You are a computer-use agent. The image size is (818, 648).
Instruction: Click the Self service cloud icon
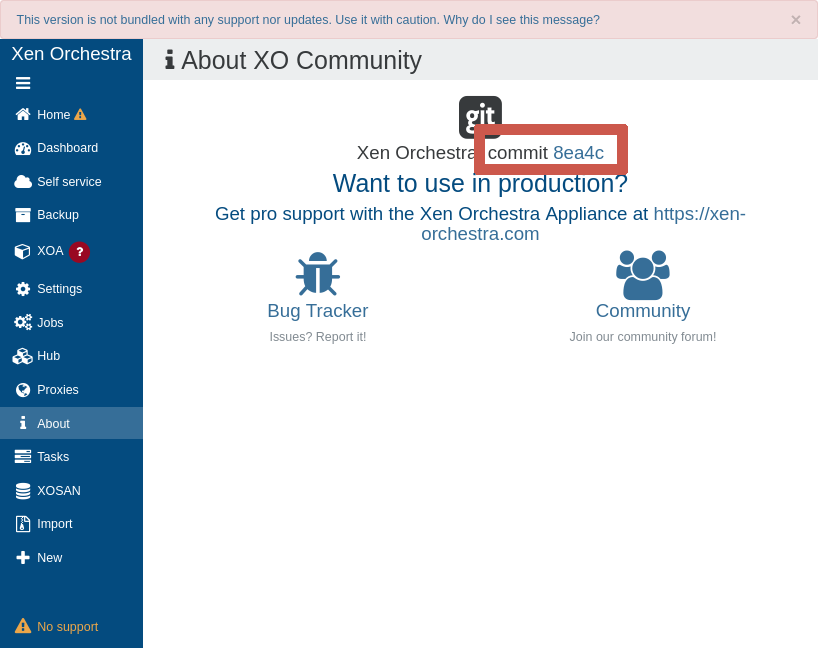(23, 182)
